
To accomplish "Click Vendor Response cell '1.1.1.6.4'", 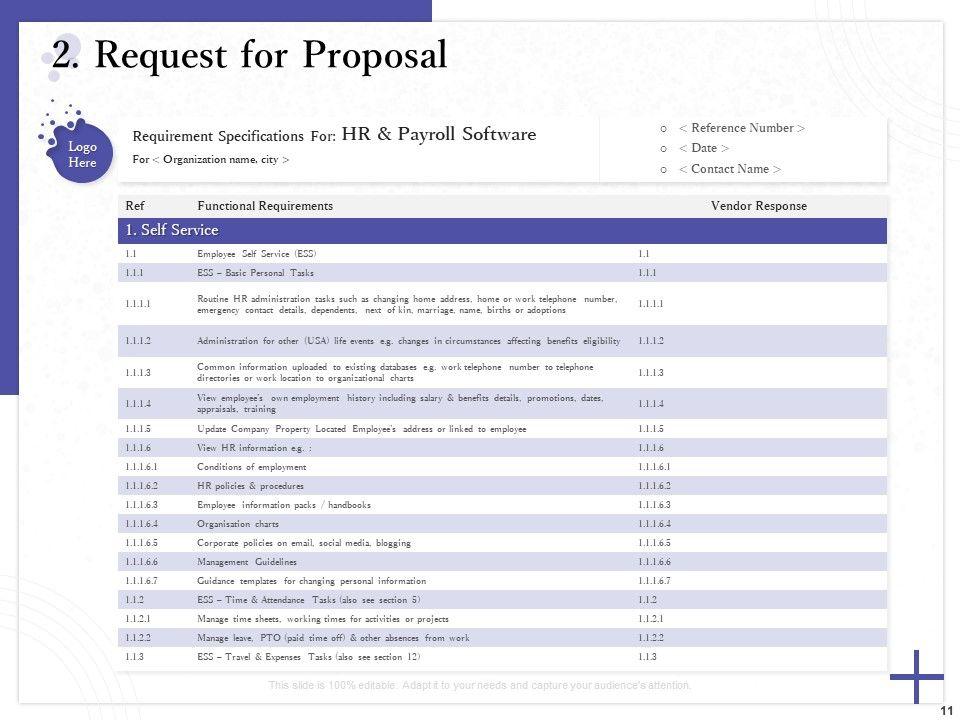I will [654, 523].
